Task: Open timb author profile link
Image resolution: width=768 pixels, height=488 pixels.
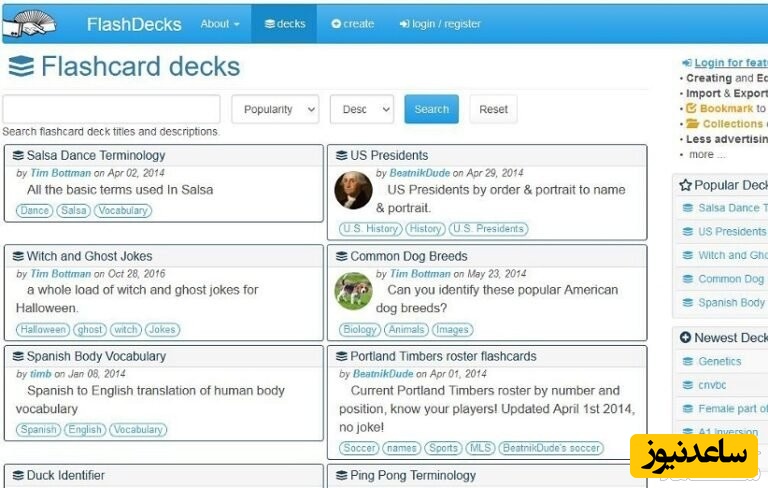Action: pyautogui.click(x=41, y=374)
